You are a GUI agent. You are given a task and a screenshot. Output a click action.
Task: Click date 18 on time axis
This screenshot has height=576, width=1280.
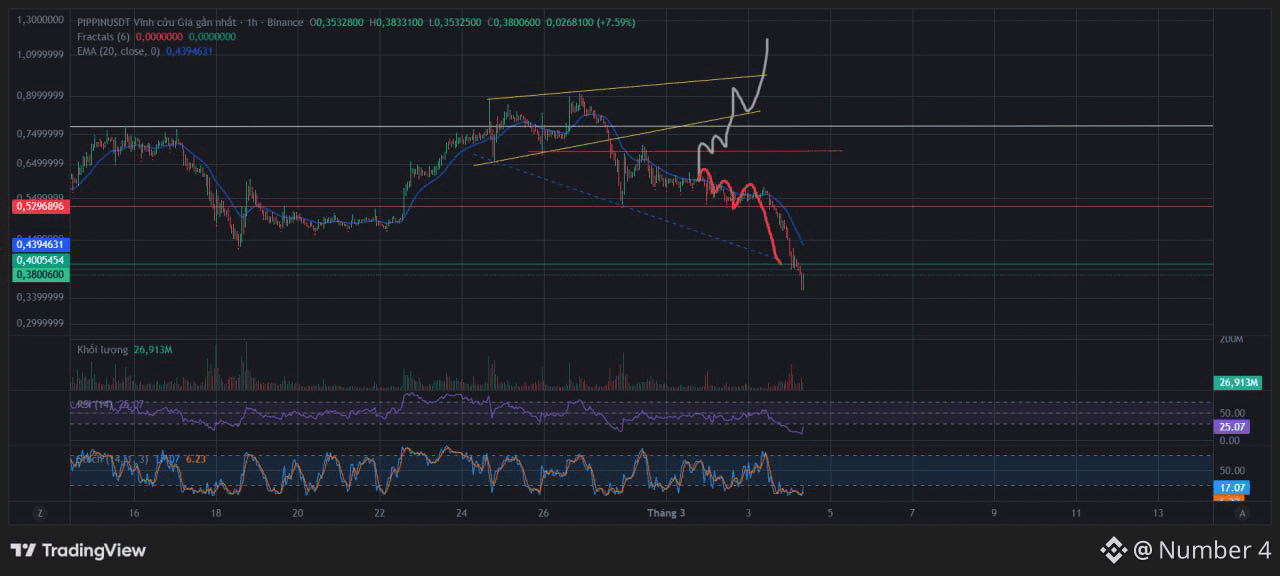216,513
